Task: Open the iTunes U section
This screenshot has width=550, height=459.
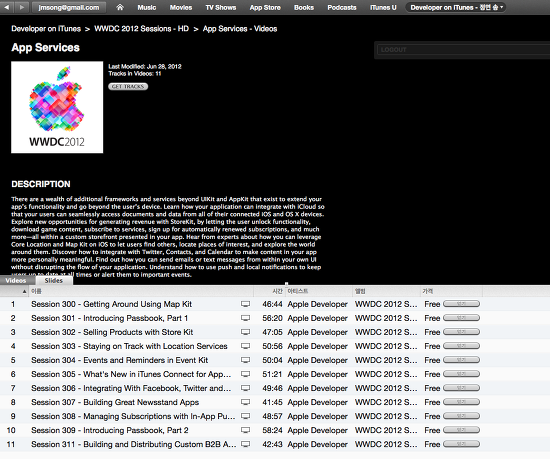Action: [x=383, y=7]
